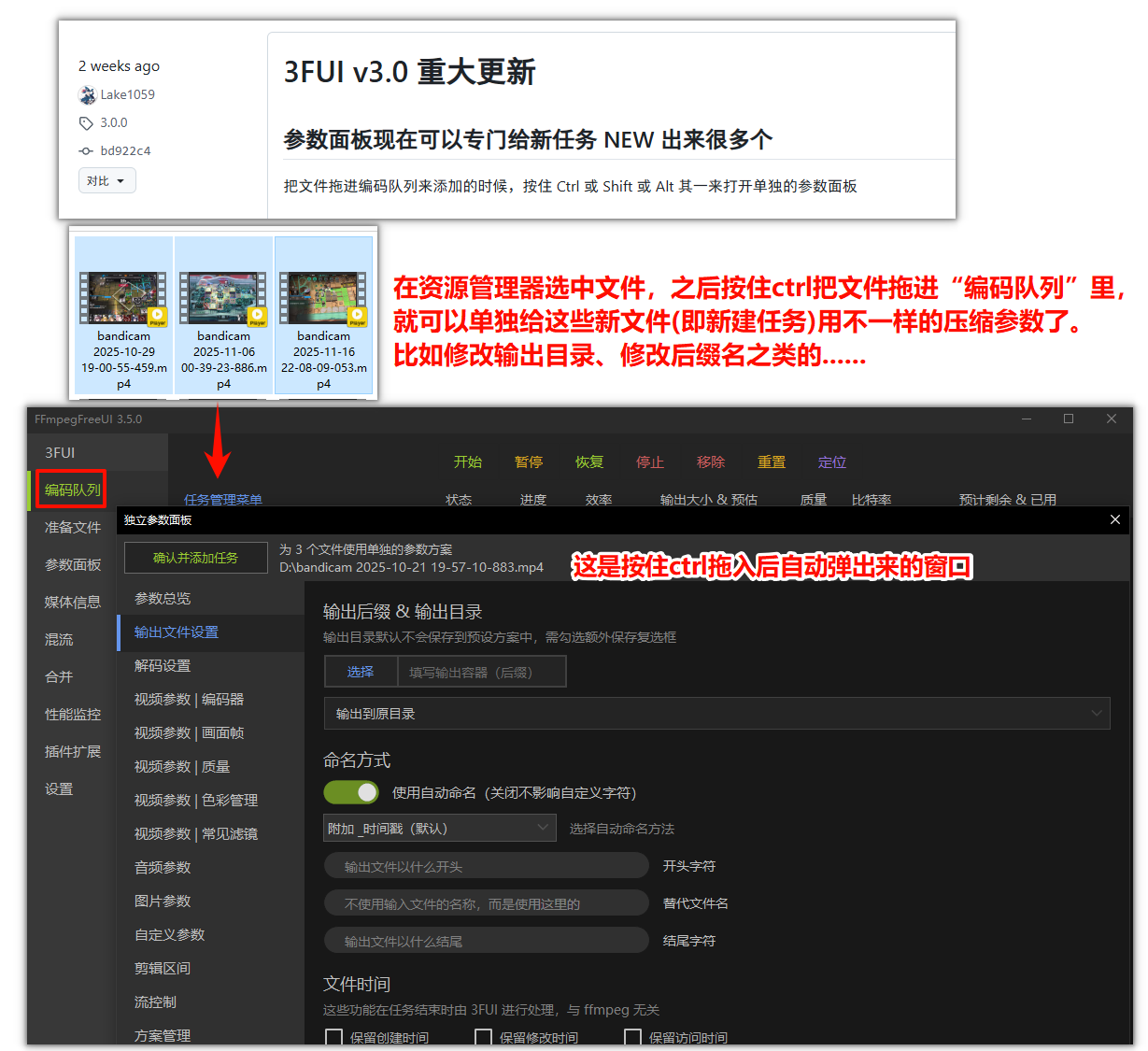Click the 3.0.0 version tag link
This screenshot has width=1148, height=1051.
[112, 122]
